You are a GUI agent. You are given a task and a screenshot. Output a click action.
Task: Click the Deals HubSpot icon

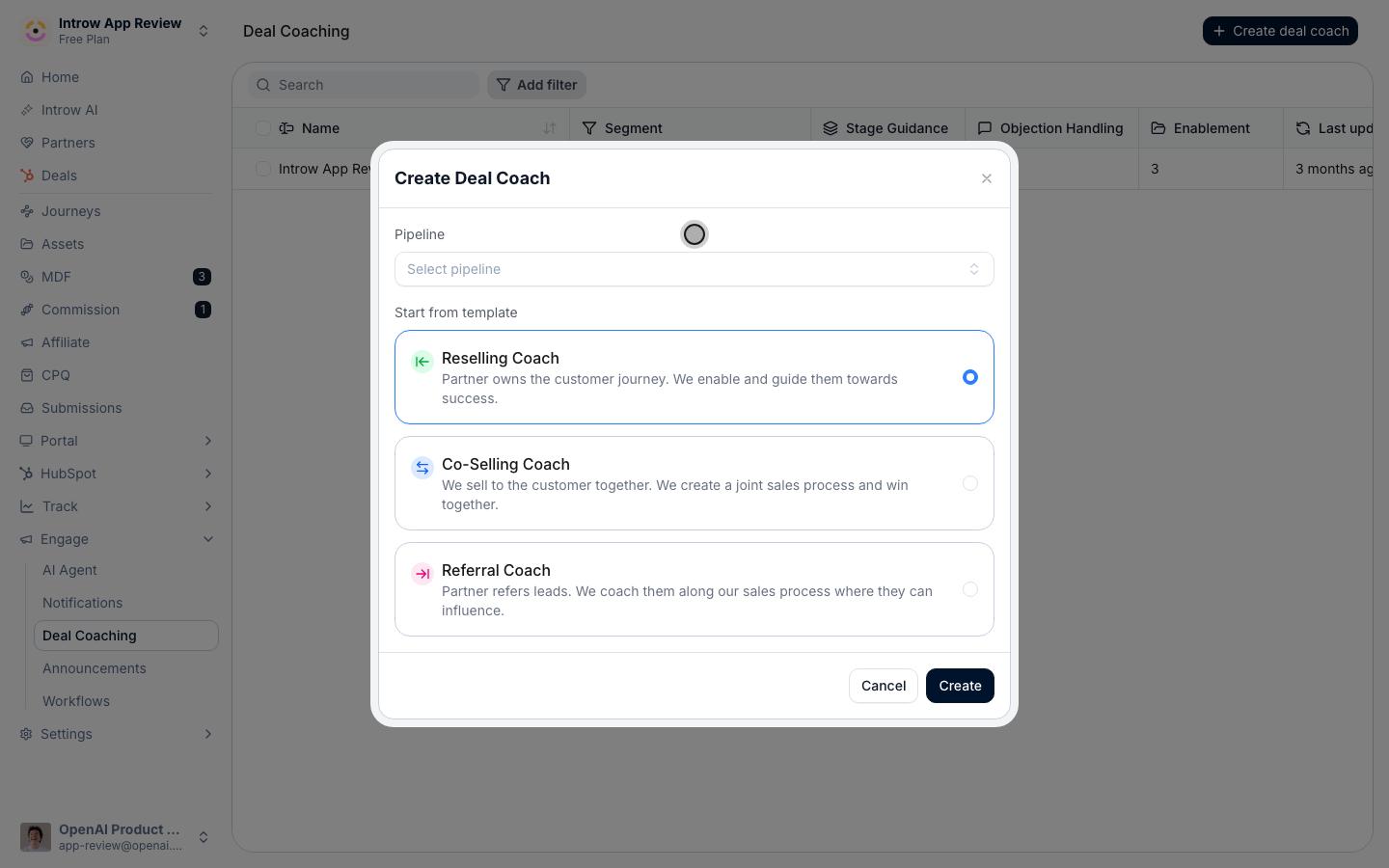click(27, 176)
